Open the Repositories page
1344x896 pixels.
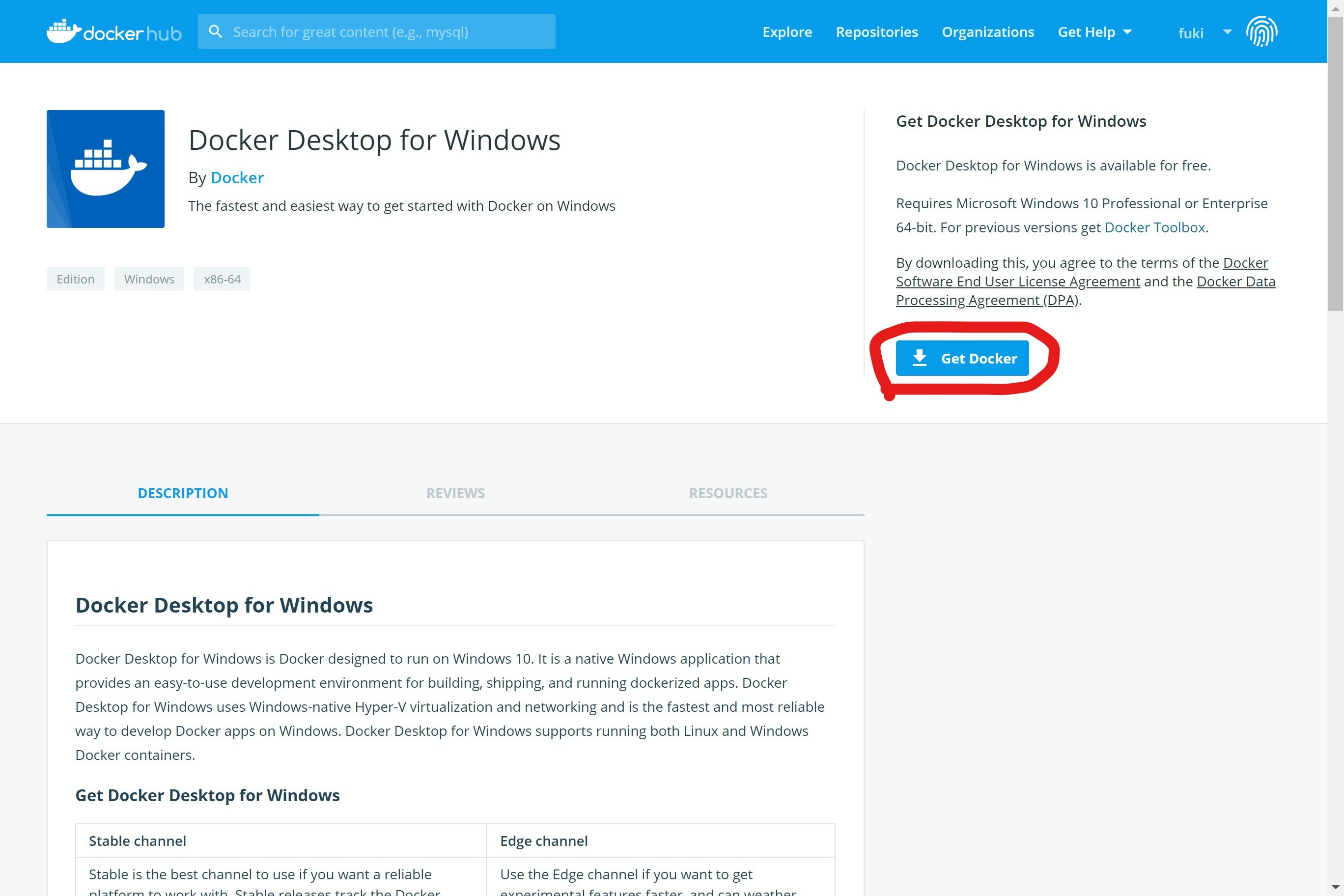(876, 31)
